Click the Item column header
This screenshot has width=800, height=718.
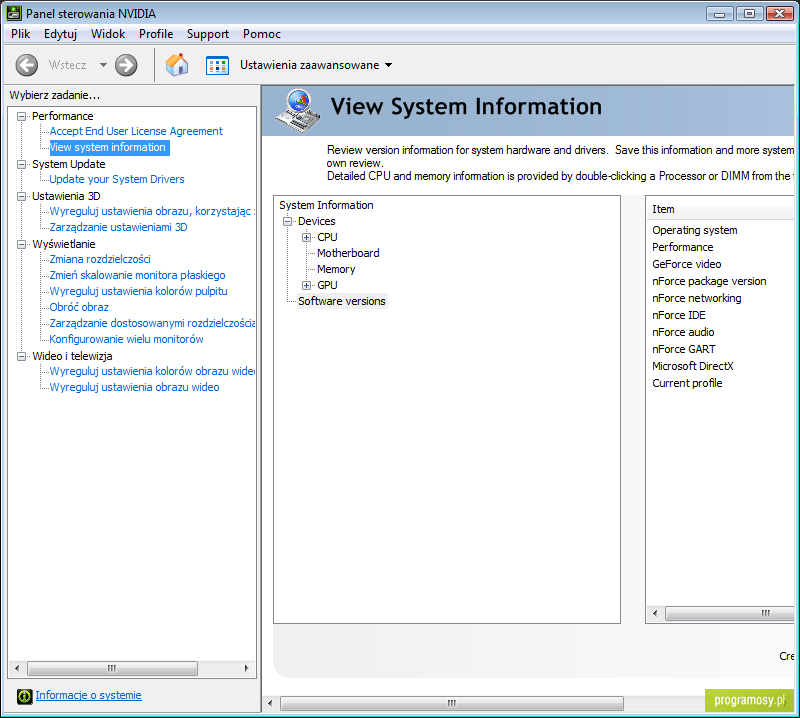coord(721,210)
